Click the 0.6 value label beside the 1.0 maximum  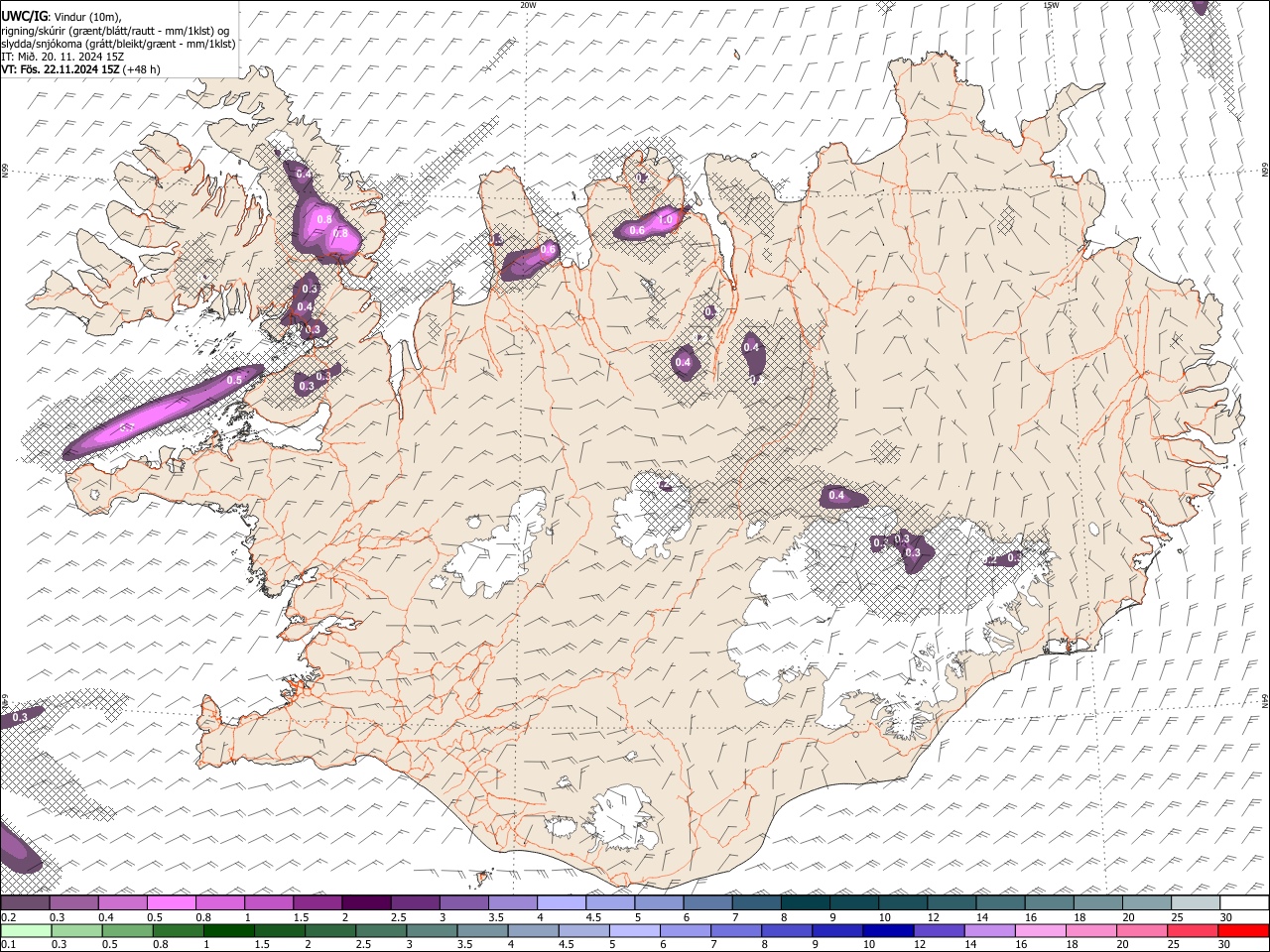(x=637, y=230)
